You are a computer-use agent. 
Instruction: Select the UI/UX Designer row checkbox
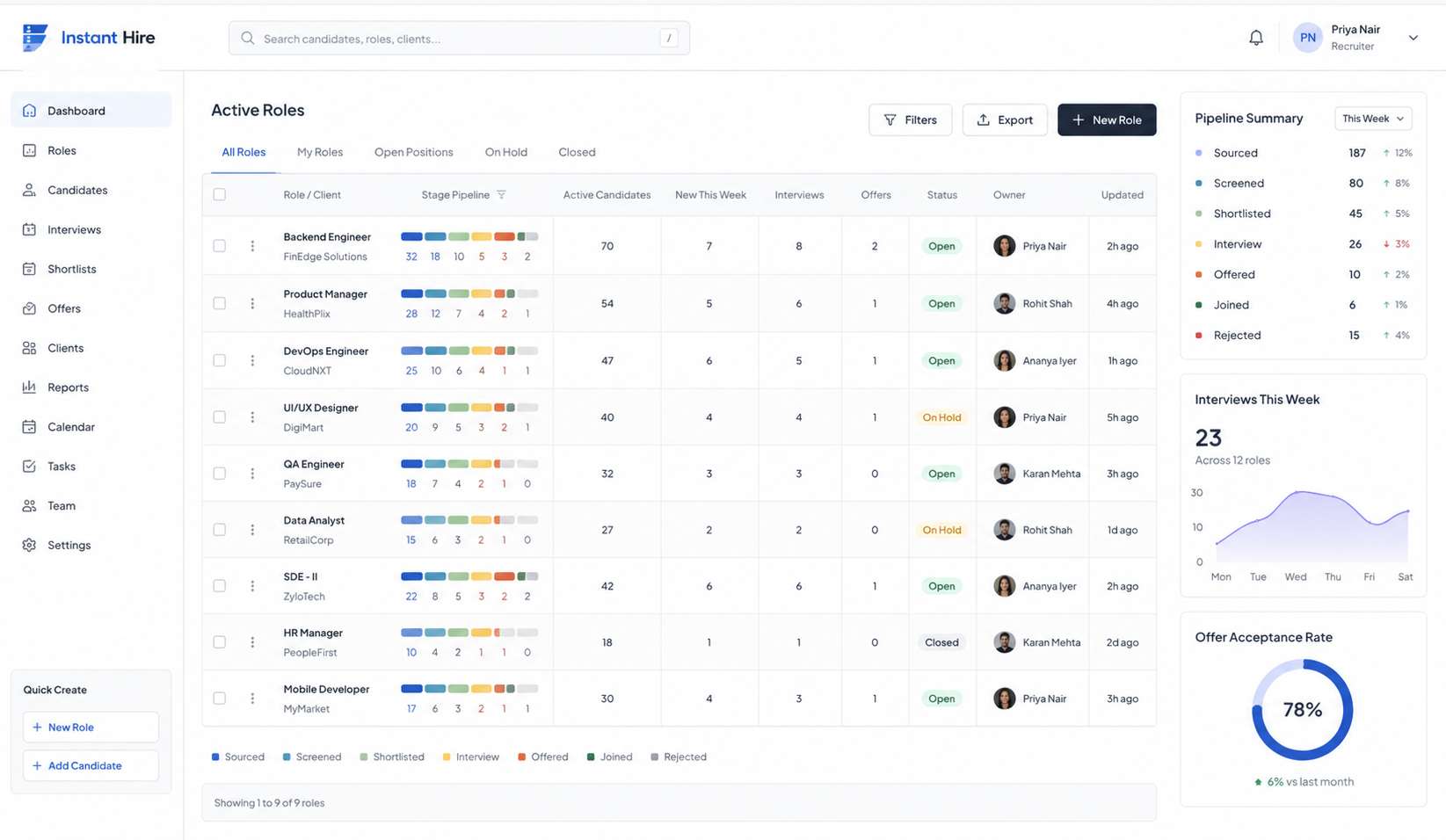point(220,417)
